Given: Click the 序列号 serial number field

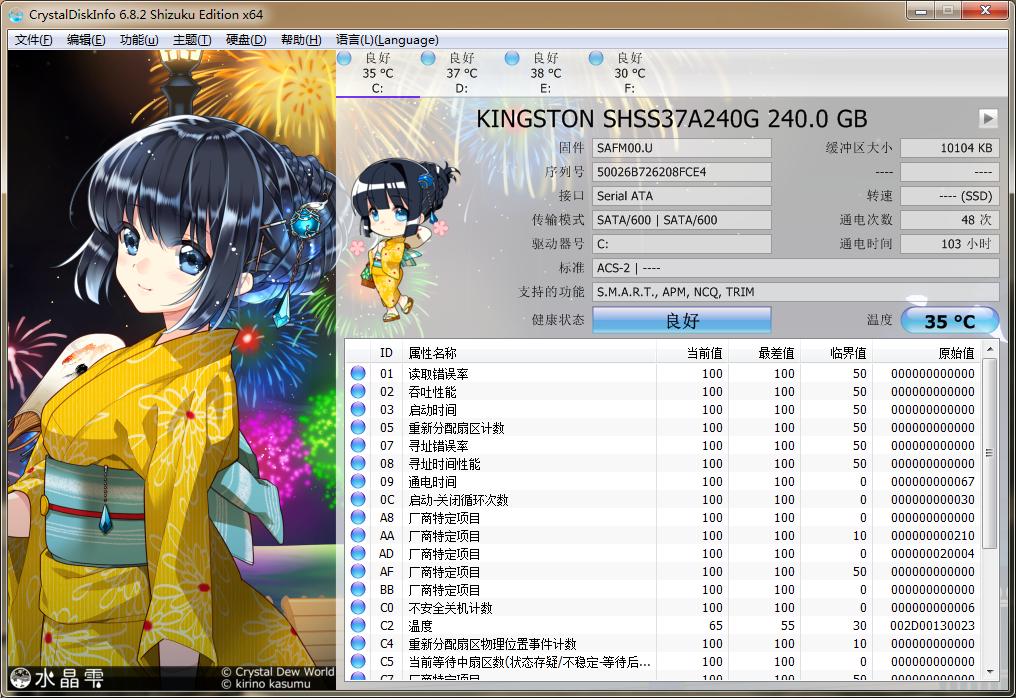Looking at the screenshot, I should pos(682,172).
